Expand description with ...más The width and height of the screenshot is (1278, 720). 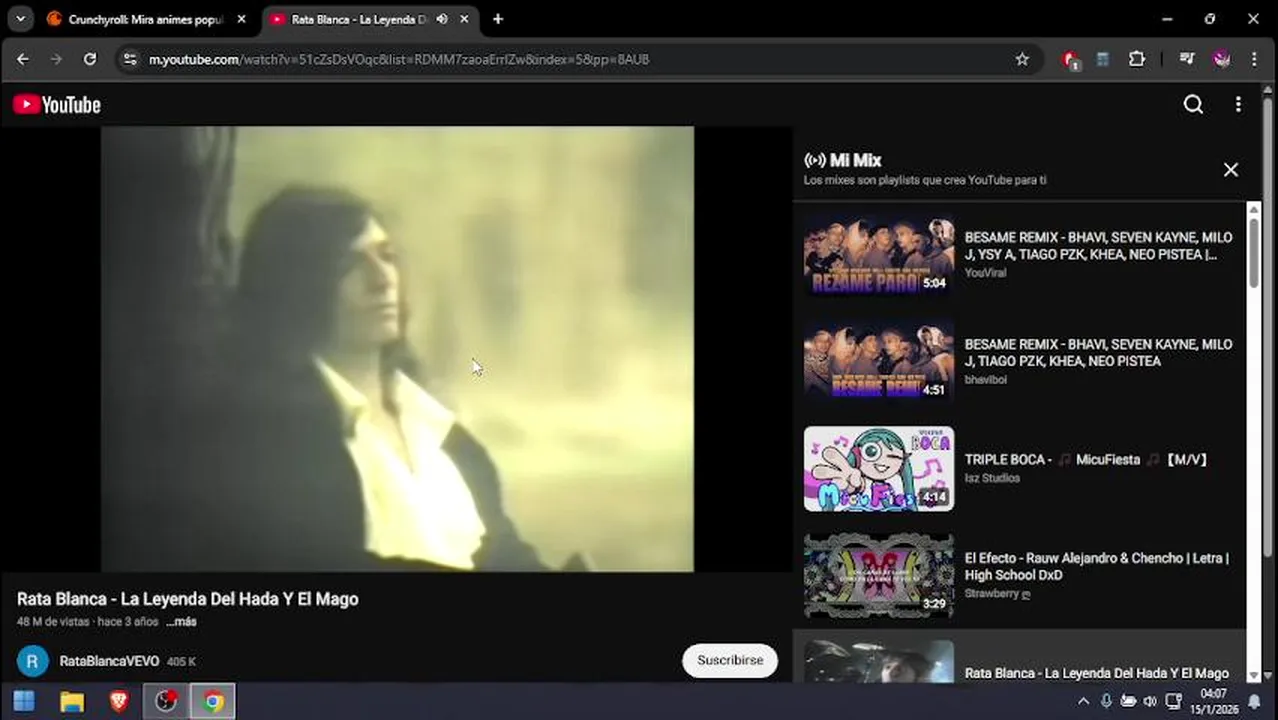[181, 622]
